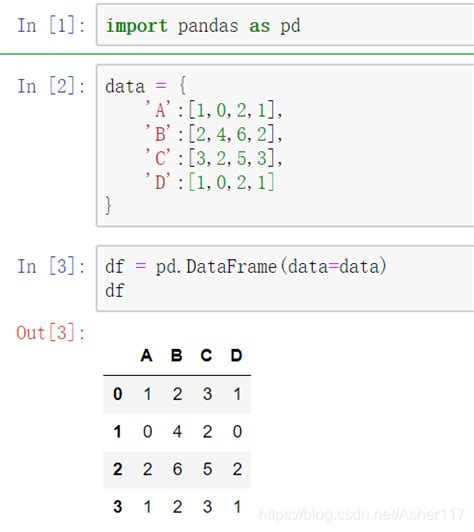Click column header C in output table

206,356
